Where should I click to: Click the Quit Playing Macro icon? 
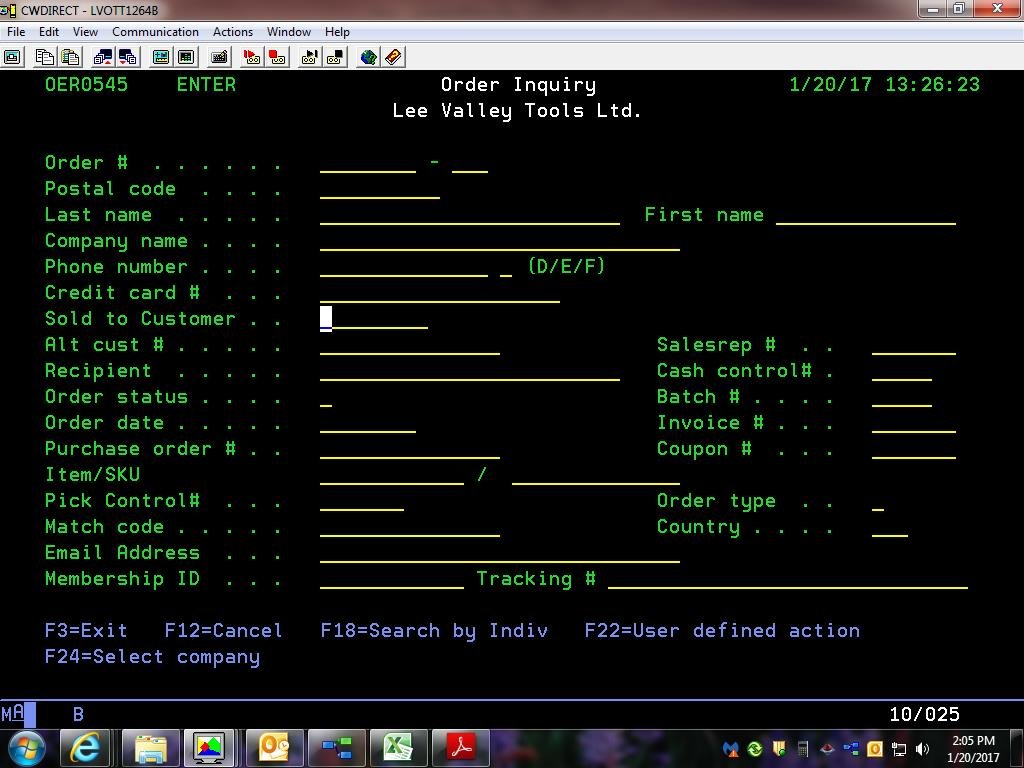point(335,57)
